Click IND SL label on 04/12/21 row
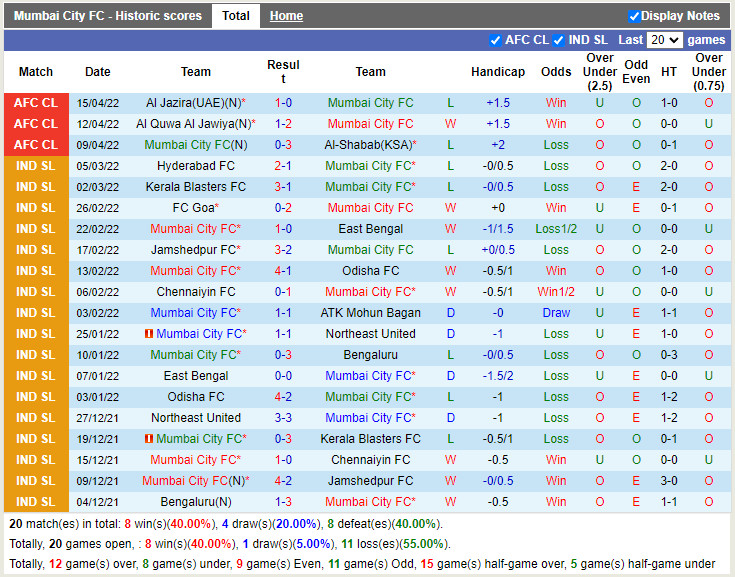The image size is (735, 577). 36,502
